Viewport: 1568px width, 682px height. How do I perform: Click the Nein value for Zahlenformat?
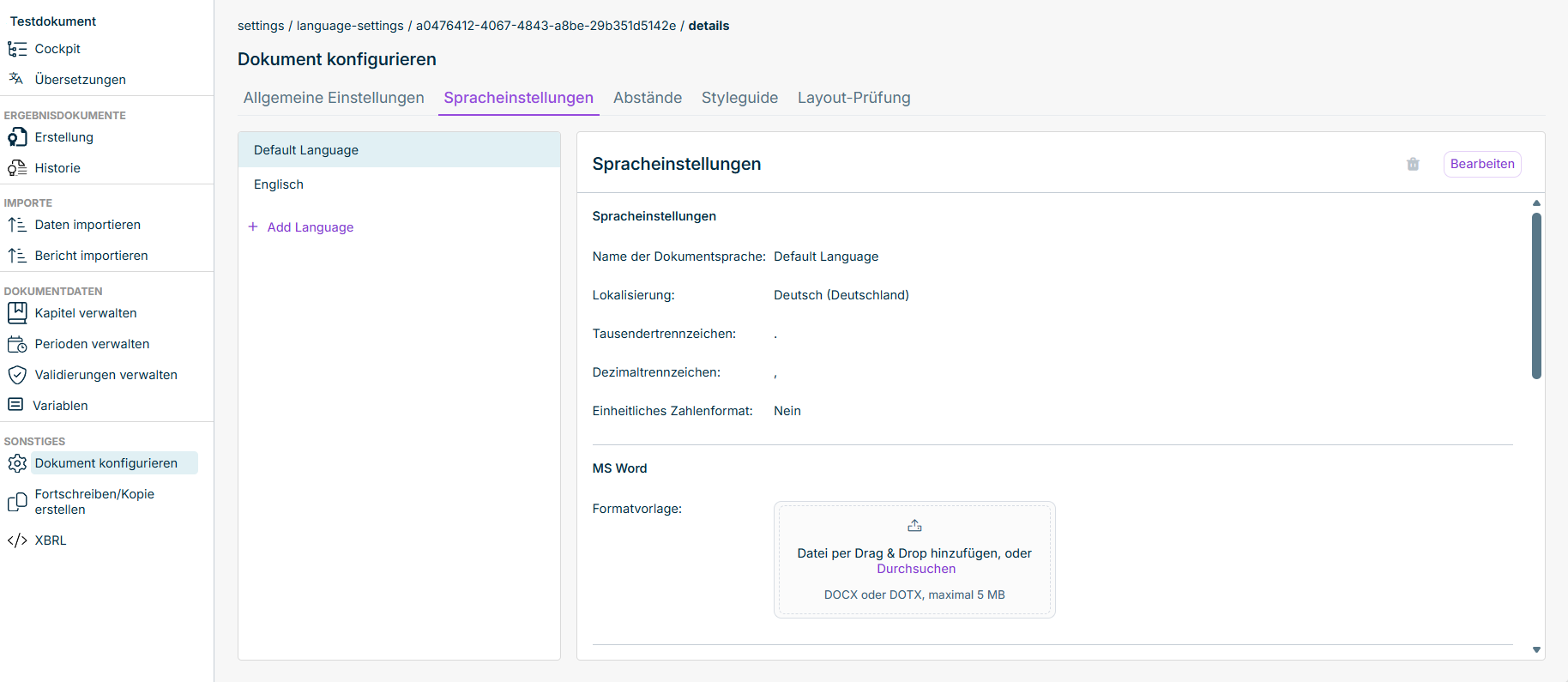coord(787,411)
